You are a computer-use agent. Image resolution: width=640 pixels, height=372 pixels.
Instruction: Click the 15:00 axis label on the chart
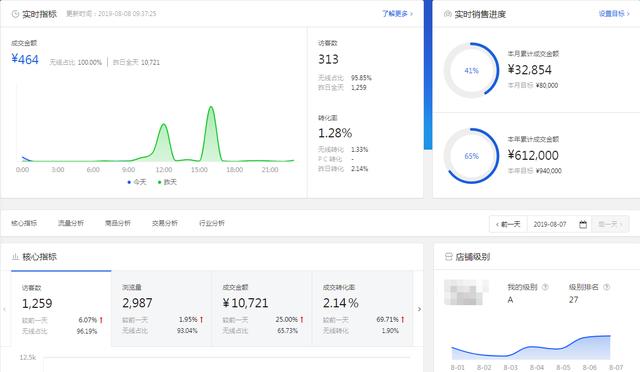(x=199, y=169)
